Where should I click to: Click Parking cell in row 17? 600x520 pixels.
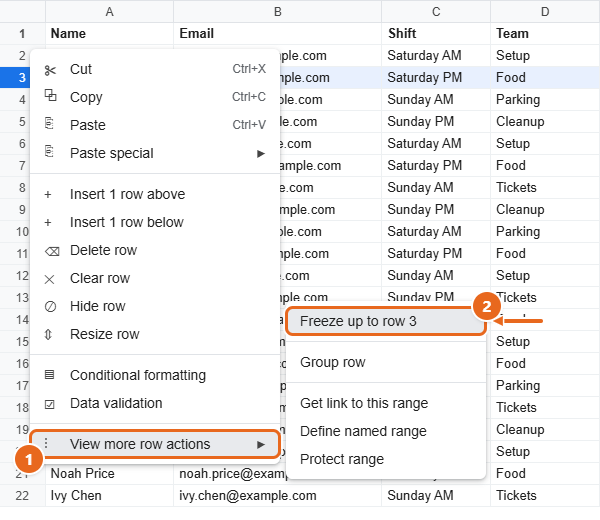coord(545,386)
